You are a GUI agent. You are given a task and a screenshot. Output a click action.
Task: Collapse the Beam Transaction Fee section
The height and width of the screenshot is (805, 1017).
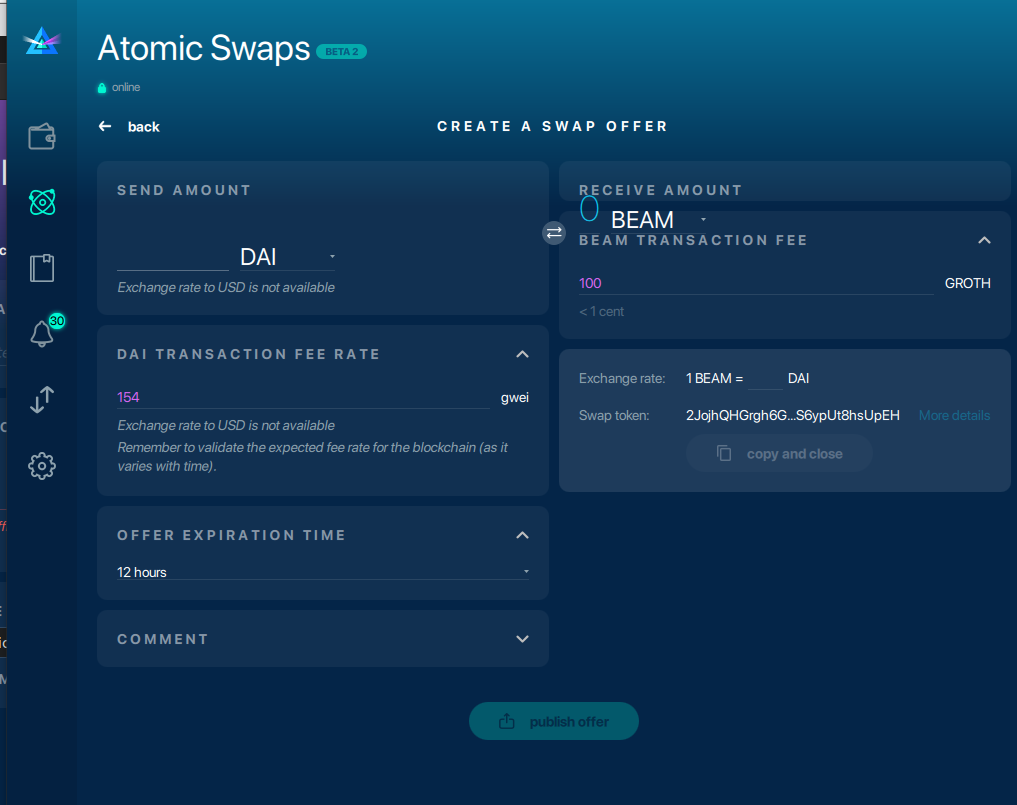tap(984, 240)
